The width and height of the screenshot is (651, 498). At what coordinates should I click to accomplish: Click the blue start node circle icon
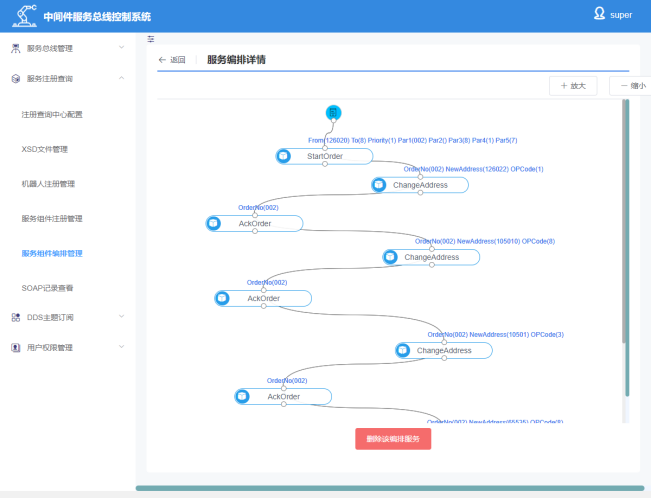334,111
